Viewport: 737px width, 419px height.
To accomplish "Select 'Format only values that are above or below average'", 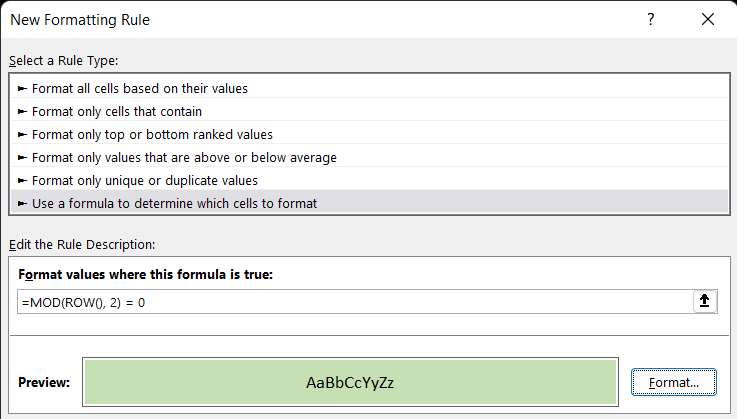I will pyautogui.click(x=184, y=157).
